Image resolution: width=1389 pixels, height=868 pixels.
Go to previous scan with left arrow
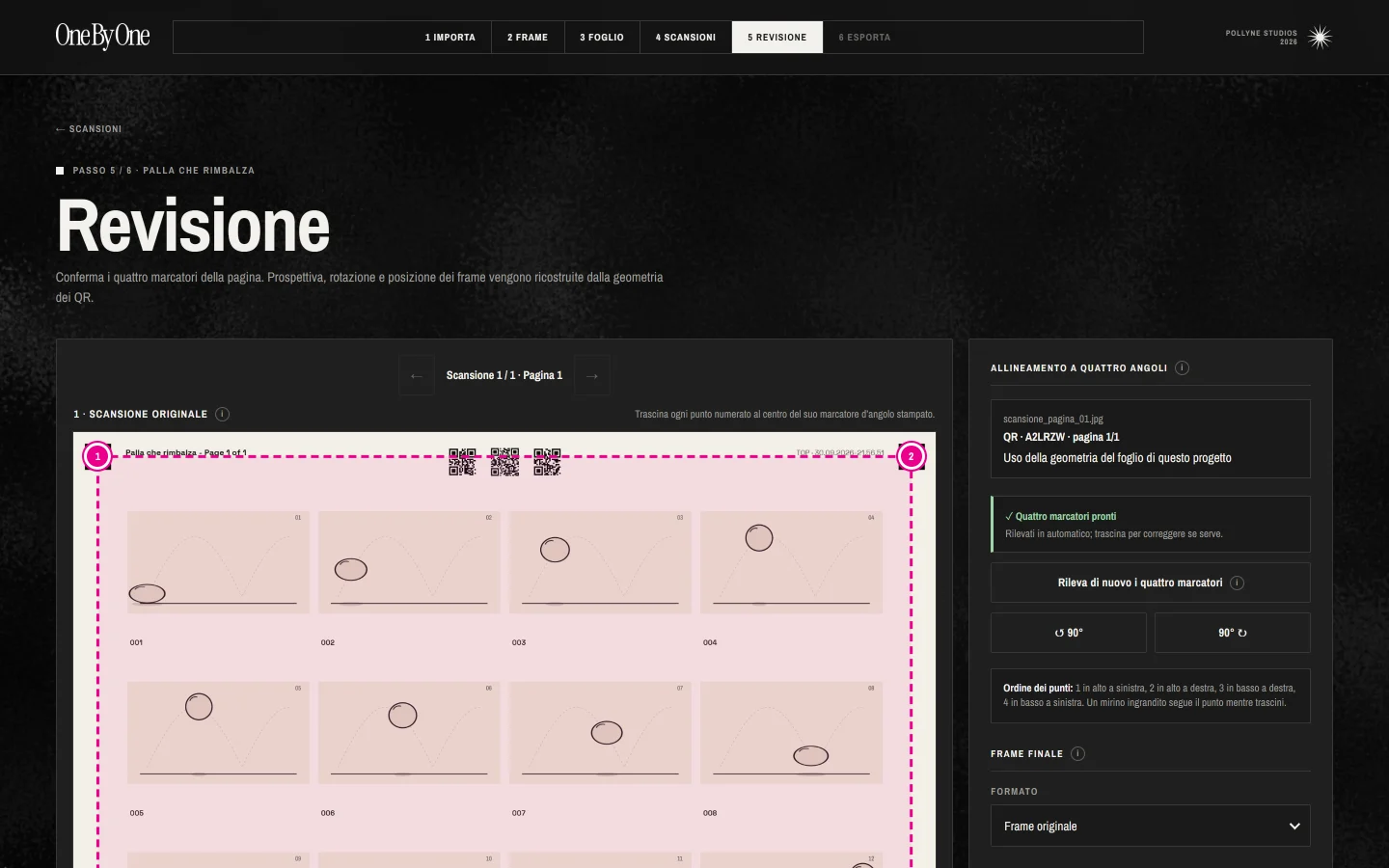point(417,375)
